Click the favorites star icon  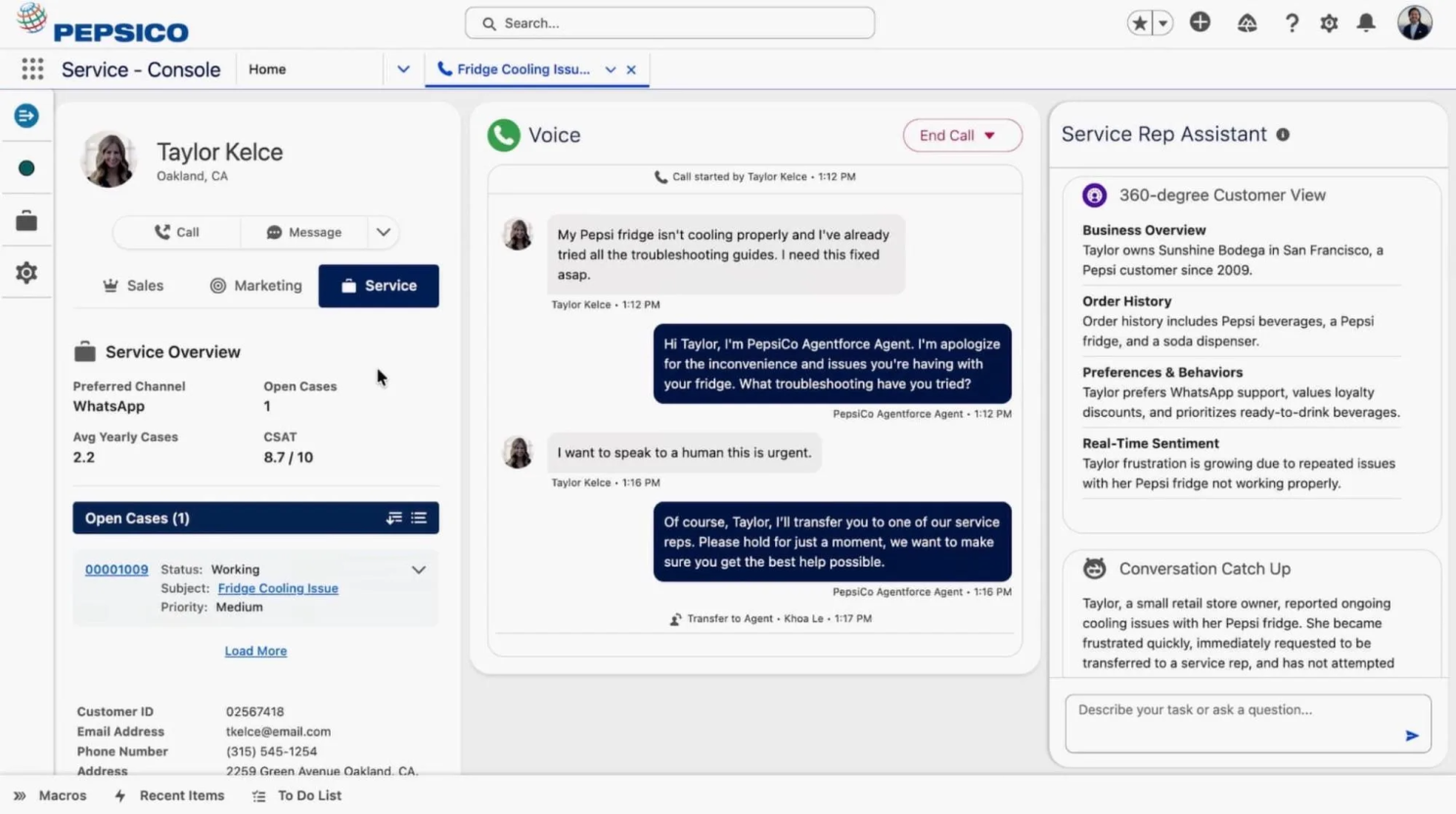(1139, 23)
